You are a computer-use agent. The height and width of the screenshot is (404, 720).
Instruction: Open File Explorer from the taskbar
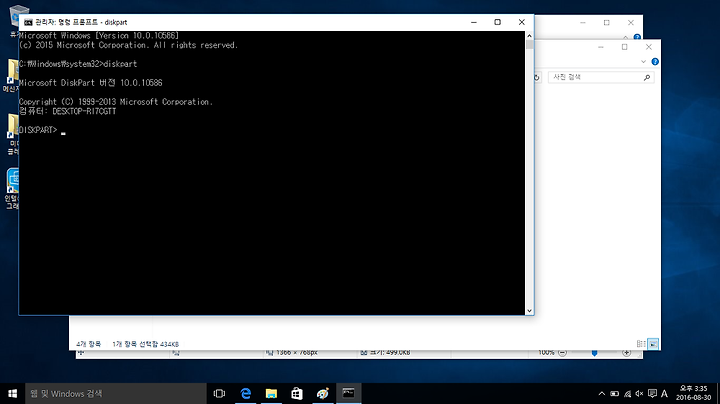click(x=271, y=393)
